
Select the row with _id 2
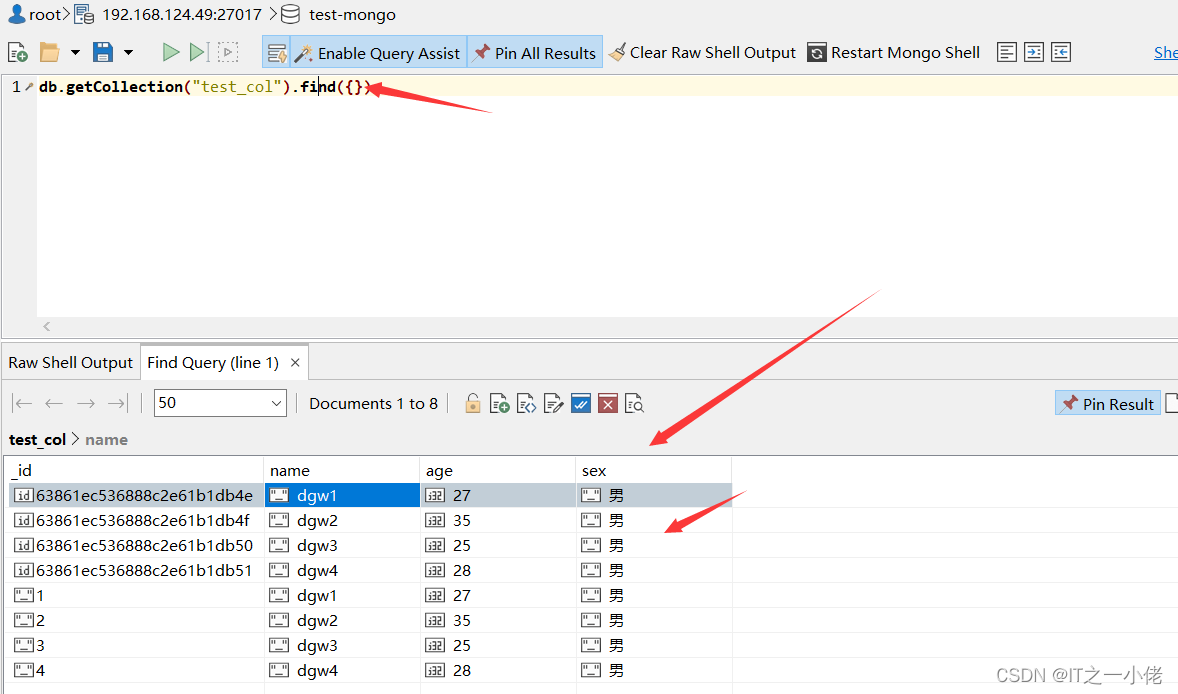point(370,620)
